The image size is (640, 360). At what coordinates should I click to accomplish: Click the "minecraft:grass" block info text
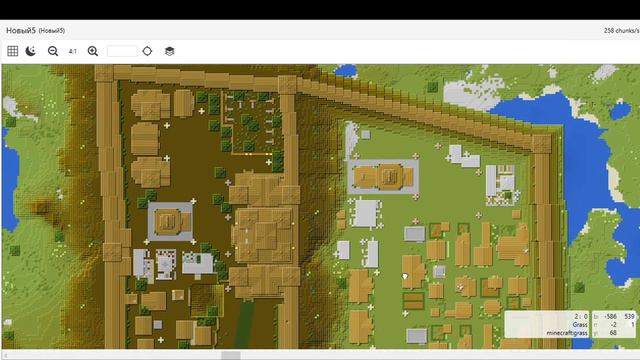tap(567, 333)
